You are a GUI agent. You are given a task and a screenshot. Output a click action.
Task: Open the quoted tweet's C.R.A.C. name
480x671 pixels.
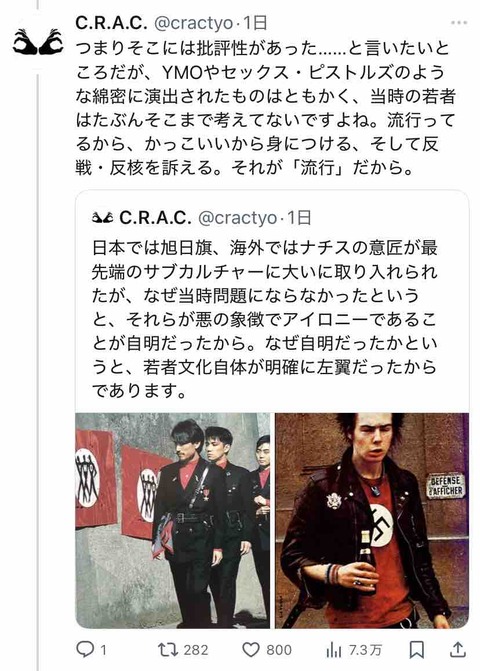pos(155,218)
